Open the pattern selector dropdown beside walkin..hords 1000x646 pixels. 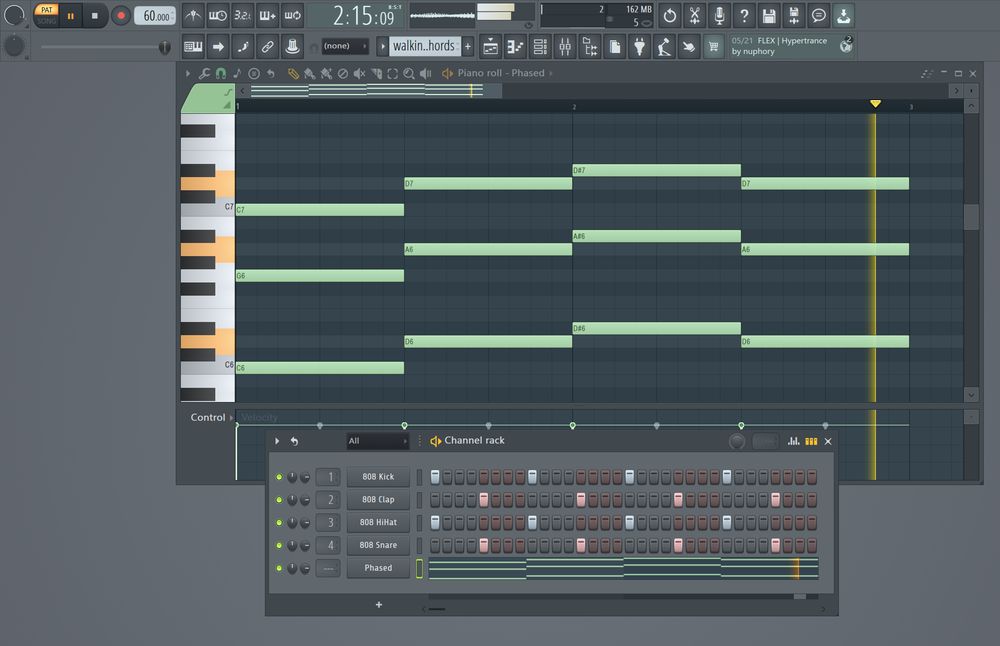tap(381, 46)
